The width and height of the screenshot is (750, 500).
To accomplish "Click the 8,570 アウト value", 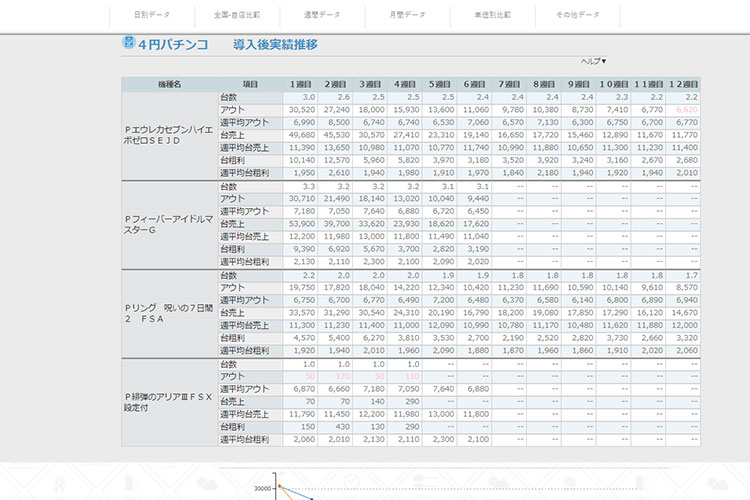I will [x=687, y=288].
